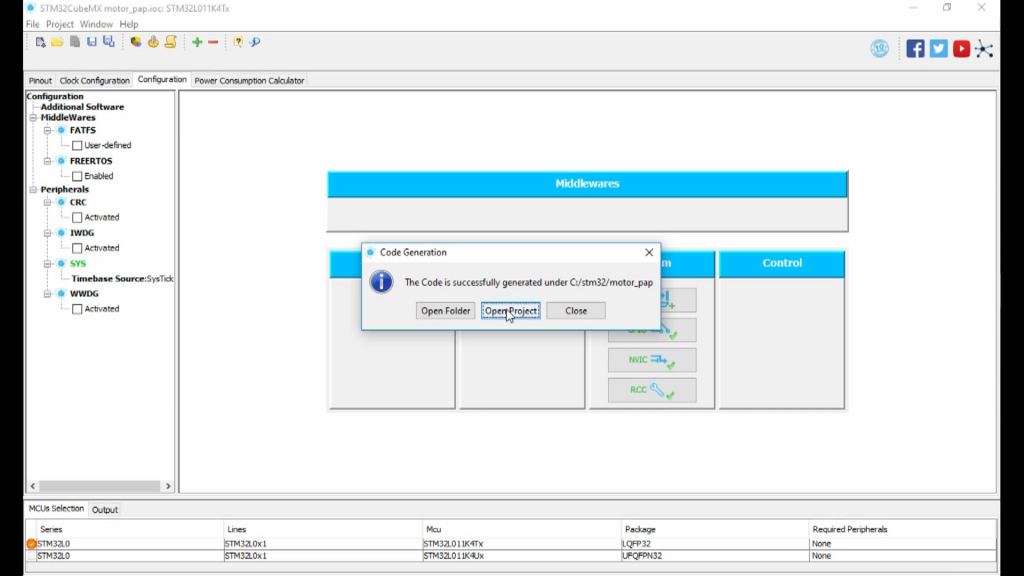1024x576 pixels.
Task: Click the green plus toolbar icon
Action: pos(197,42)
